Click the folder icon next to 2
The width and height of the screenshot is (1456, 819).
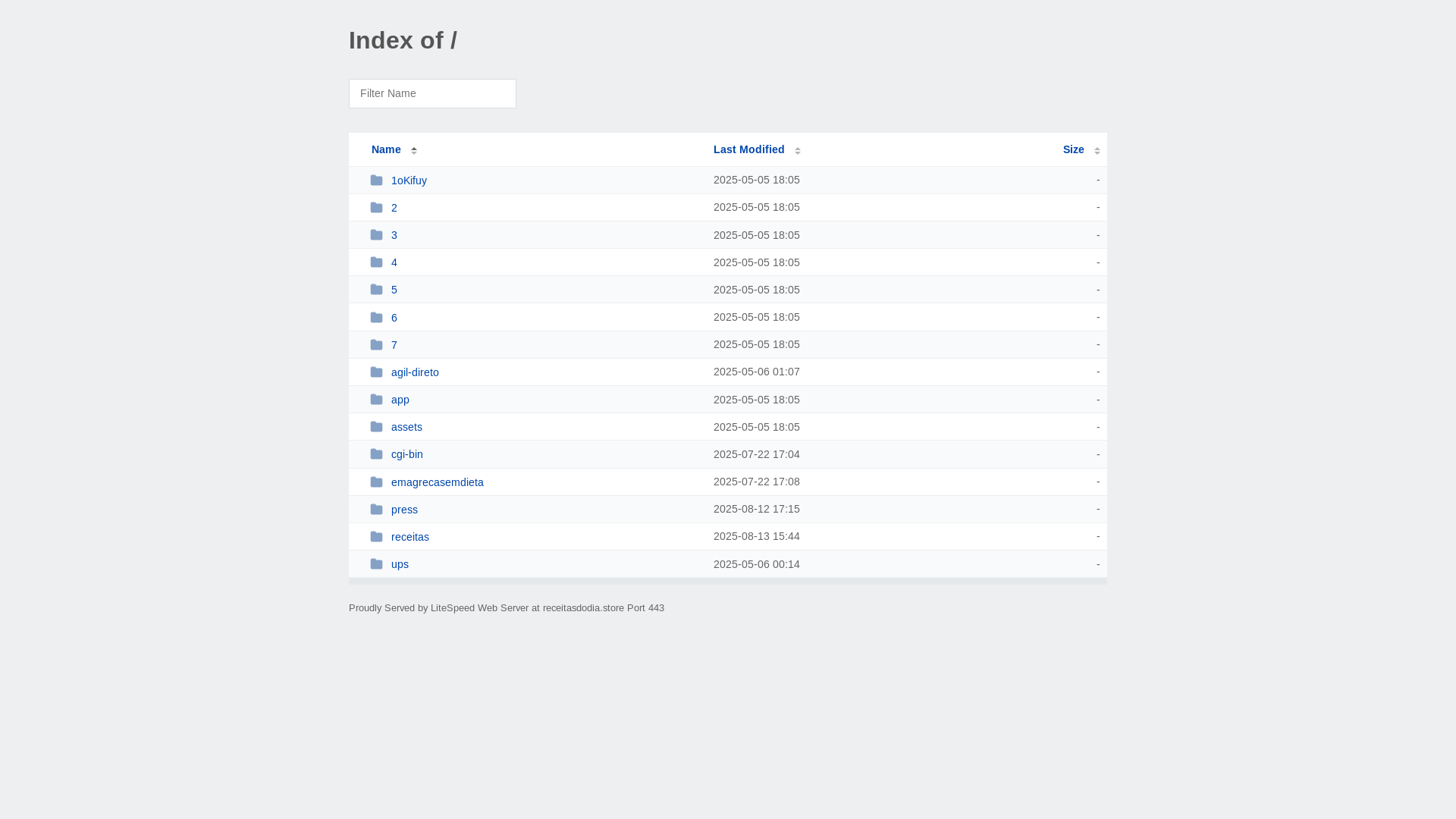(376, 207)
